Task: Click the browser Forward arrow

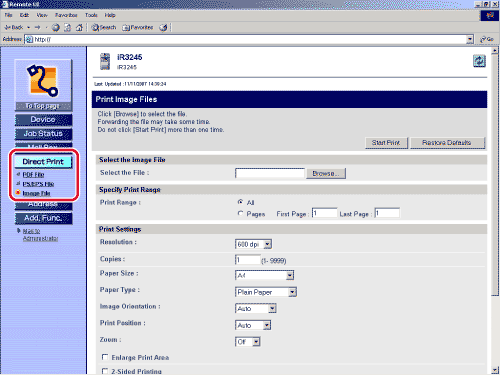Action: click(x=37, y=27)
